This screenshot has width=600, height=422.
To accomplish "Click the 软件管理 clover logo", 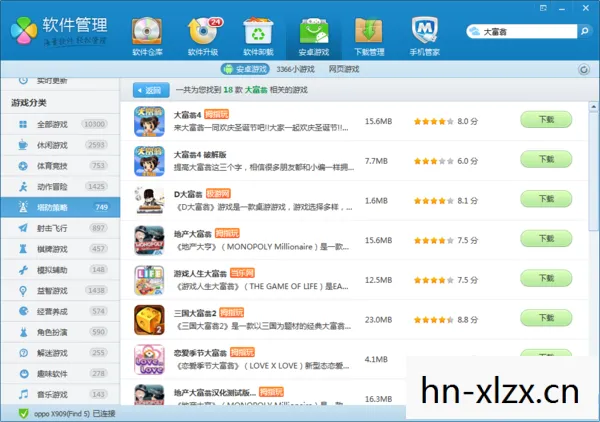I will tap(24, 30).
